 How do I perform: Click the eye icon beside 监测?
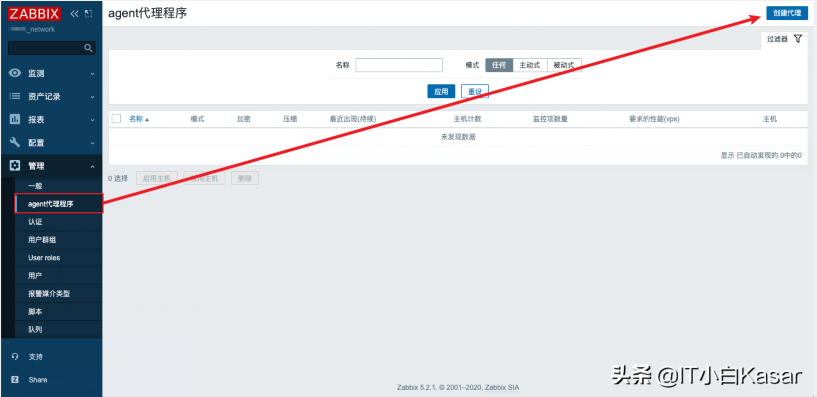click(x=15, y=73)
